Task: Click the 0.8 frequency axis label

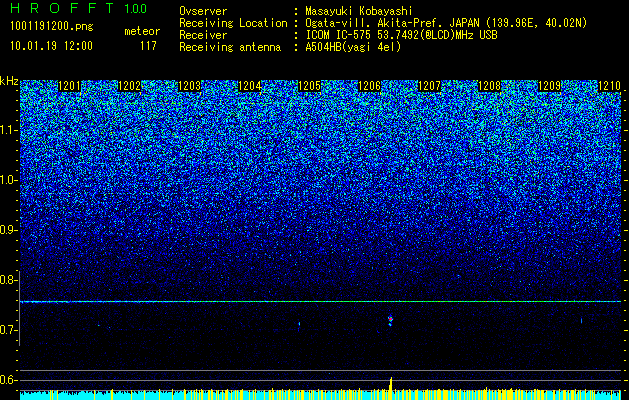Action: point(9,280)
